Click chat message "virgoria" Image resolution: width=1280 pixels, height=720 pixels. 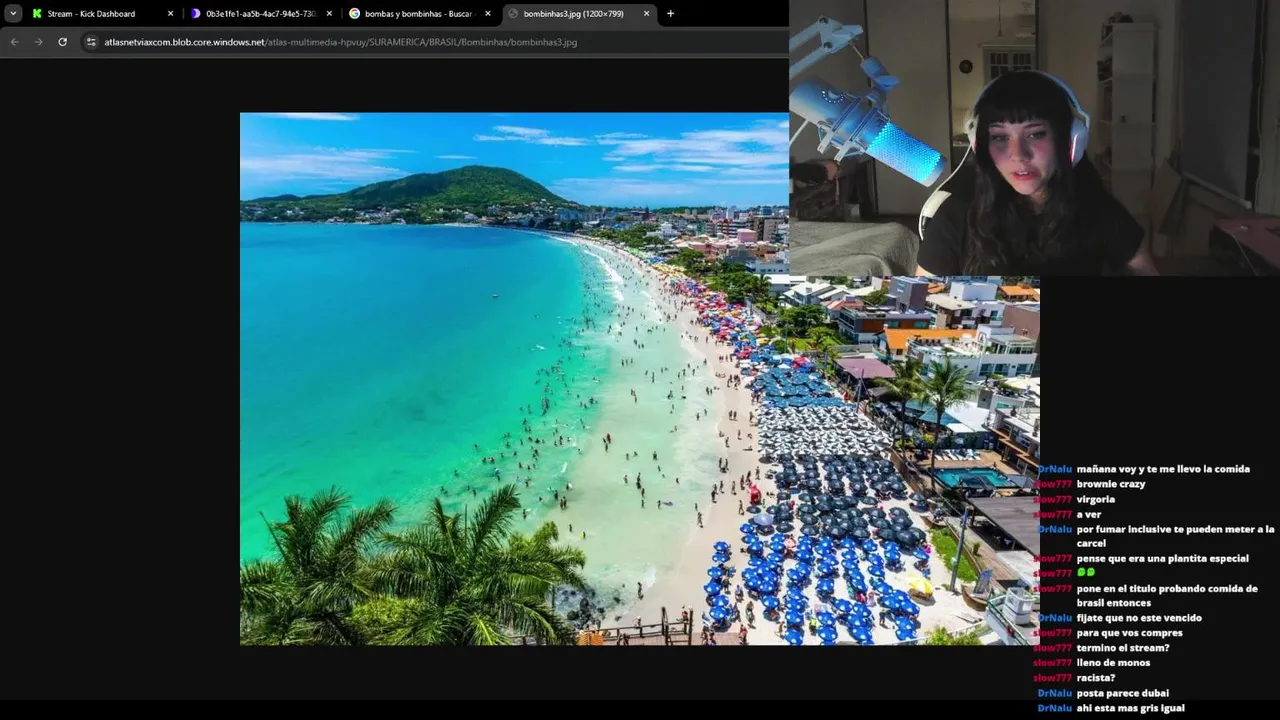[1095, 499]
